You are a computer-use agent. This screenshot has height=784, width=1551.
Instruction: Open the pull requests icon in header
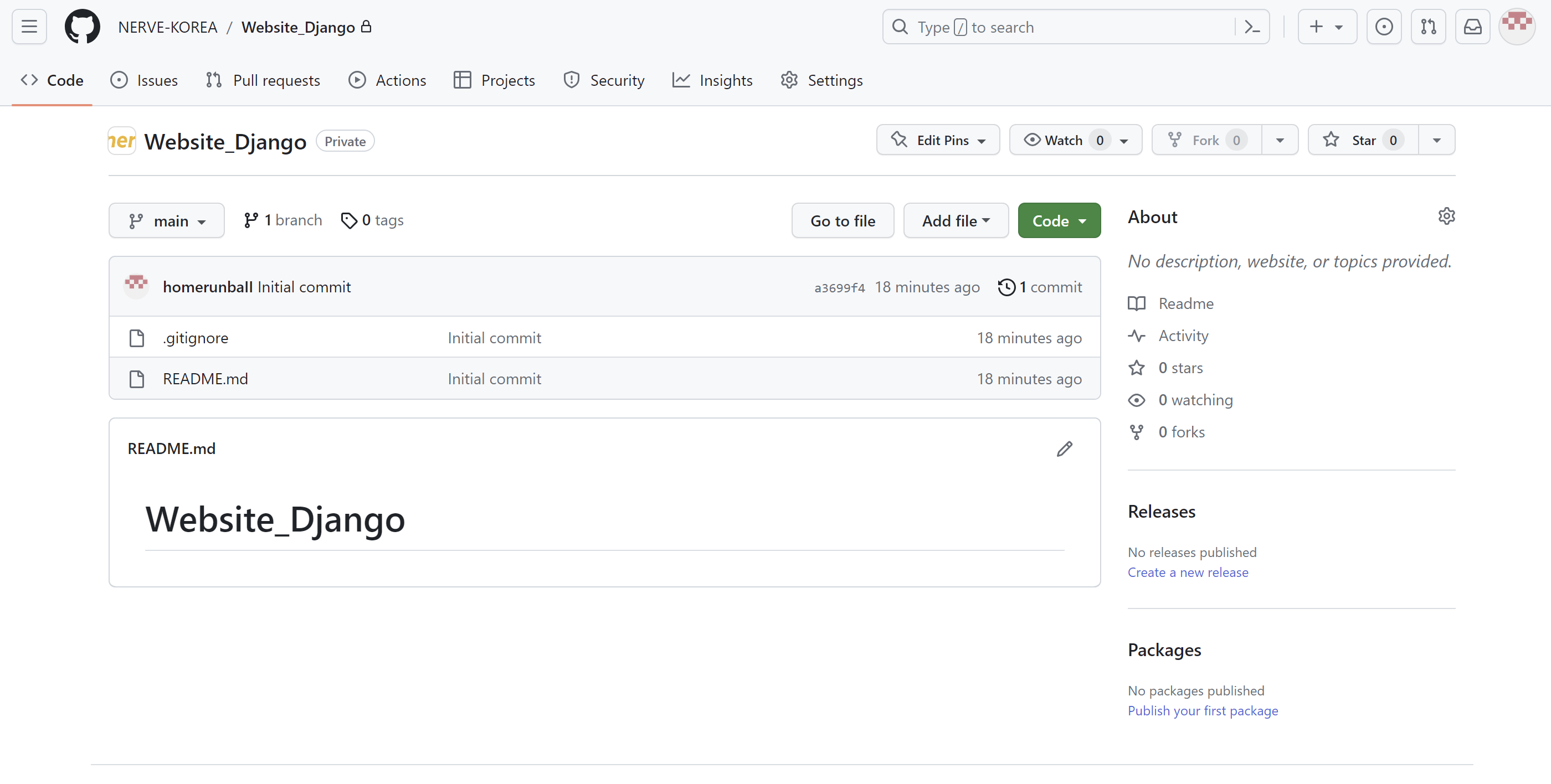1428,27
